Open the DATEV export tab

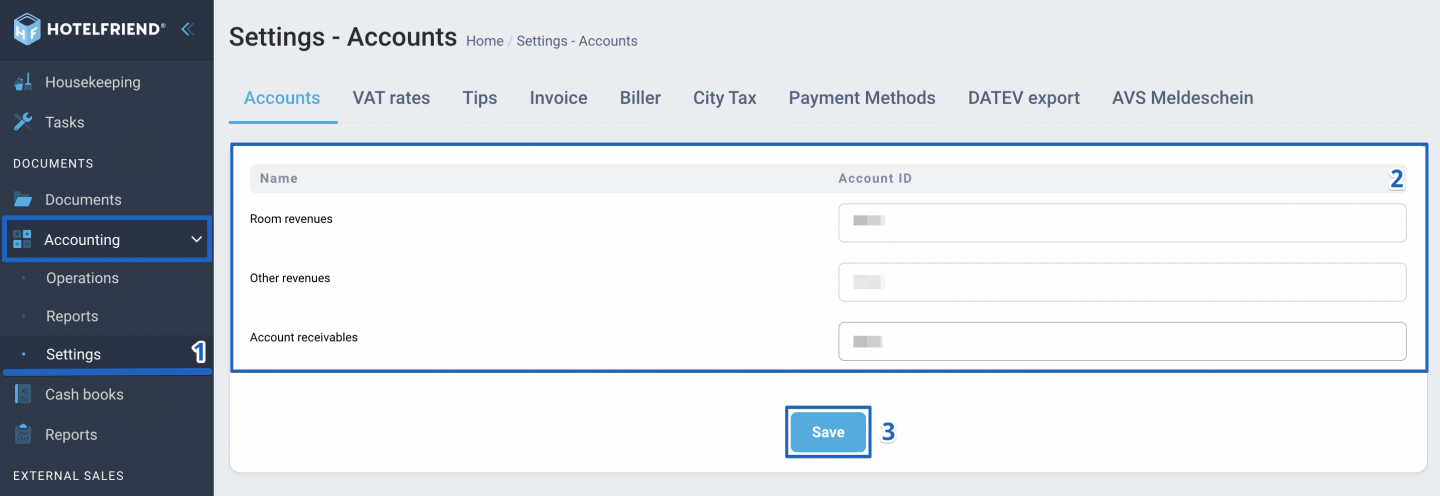pos(1024,98)
